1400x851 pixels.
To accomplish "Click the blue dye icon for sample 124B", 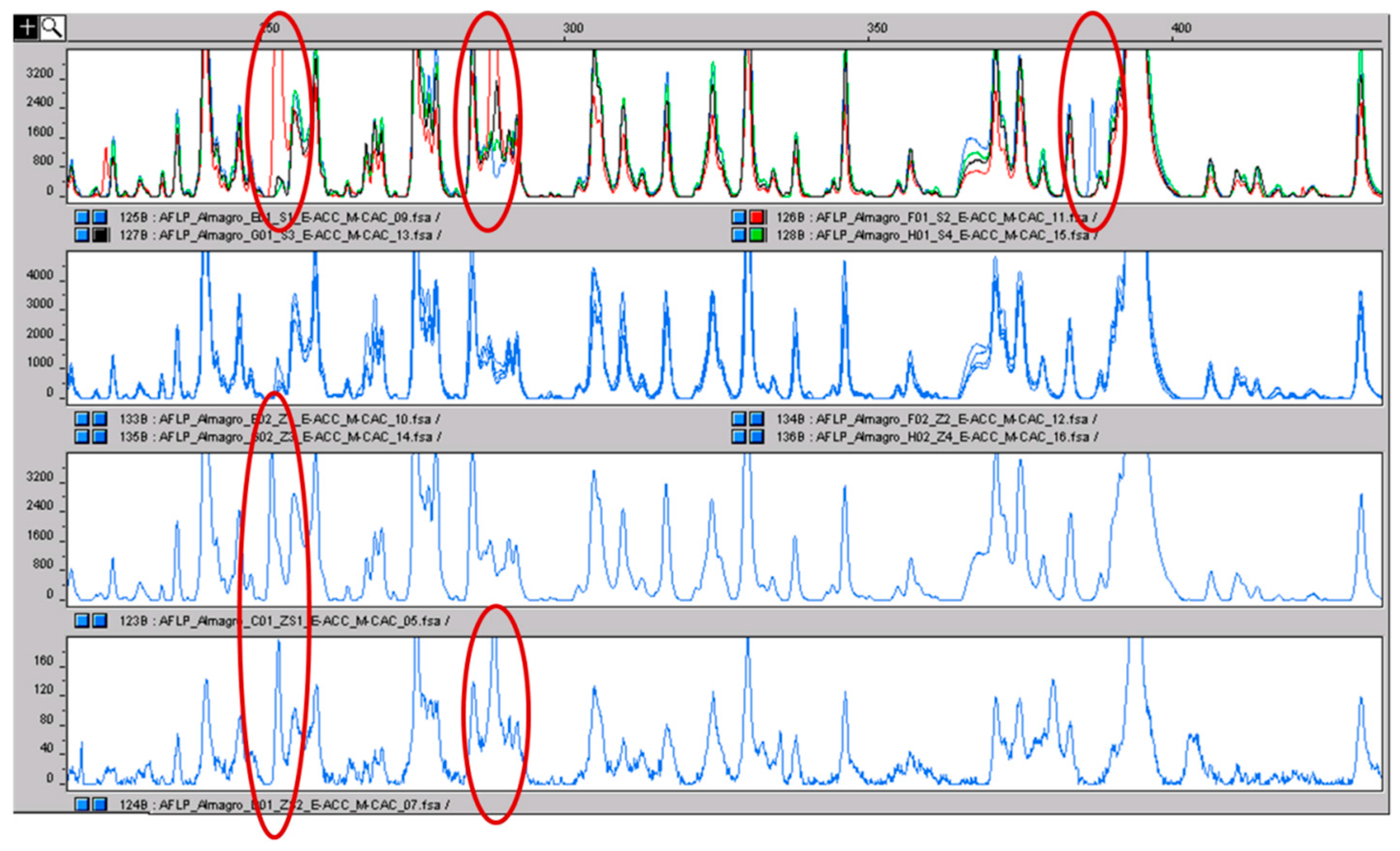I will click(82, 805).
